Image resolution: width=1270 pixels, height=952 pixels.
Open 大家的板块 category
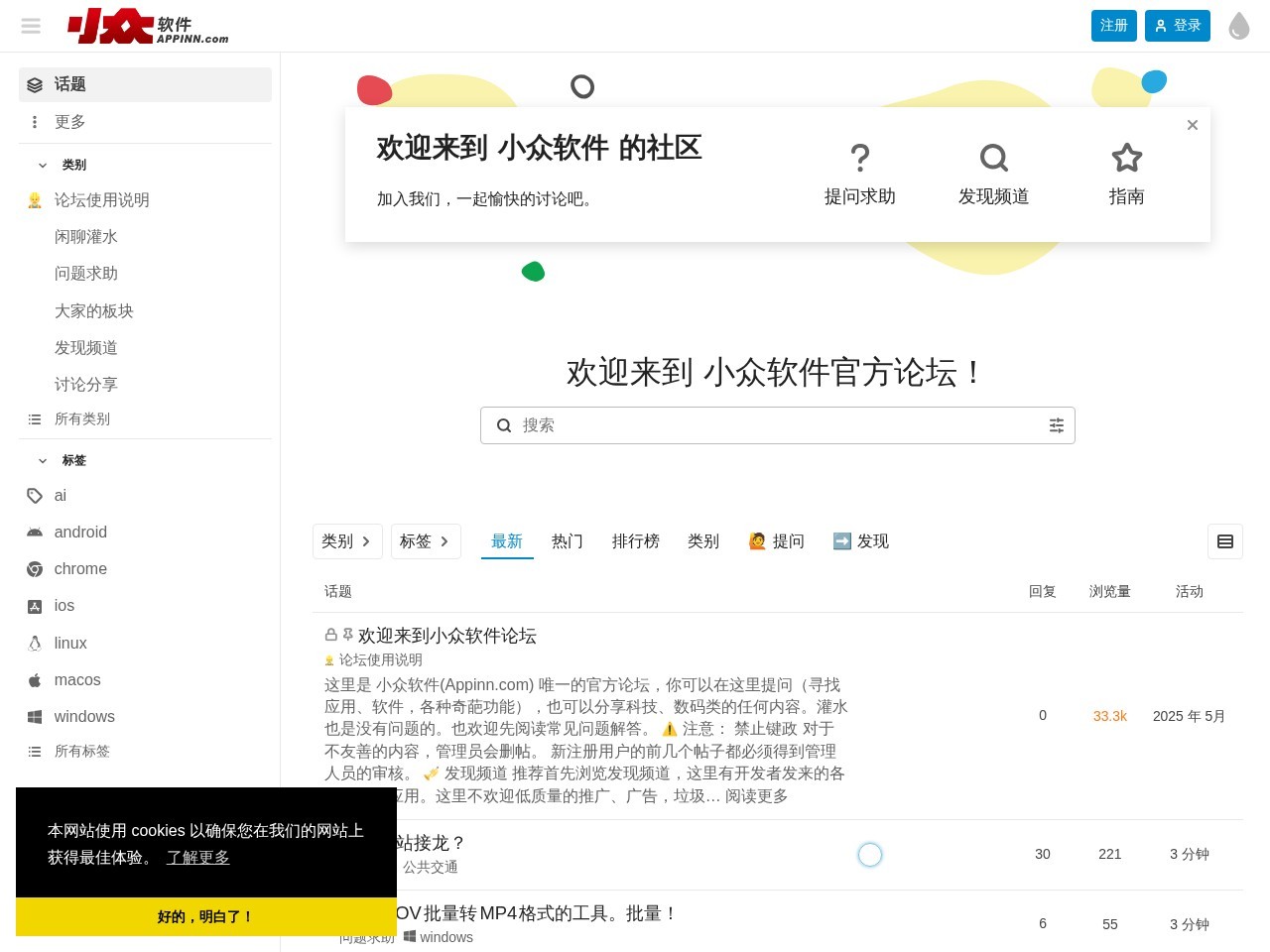click(x=145, y=310)
